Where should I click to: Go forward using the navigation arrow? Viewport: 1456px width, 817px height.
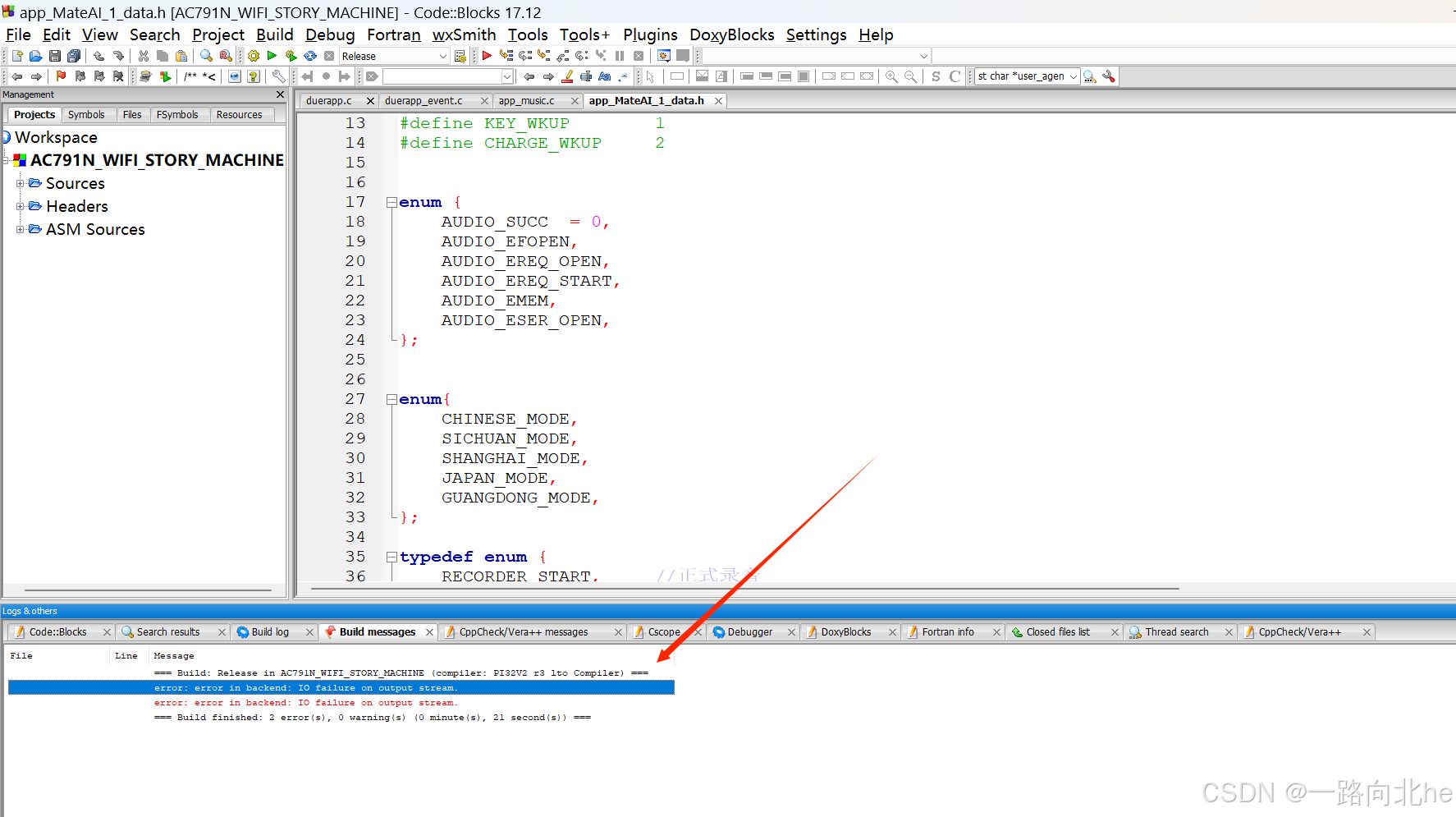pos(36,76)
